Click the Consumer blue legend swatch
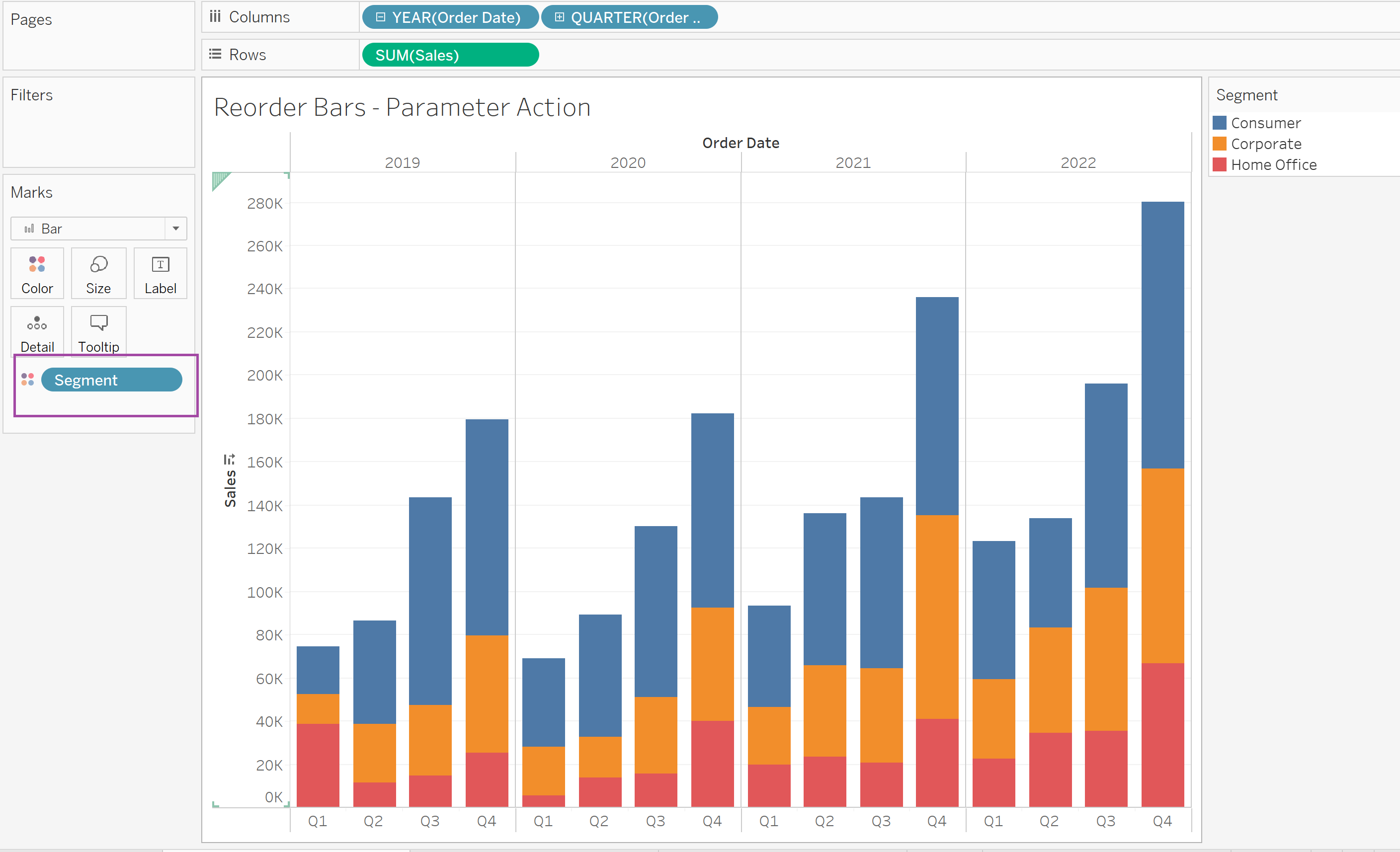This screenshot has width=1400, height=852. [1219, 123]
